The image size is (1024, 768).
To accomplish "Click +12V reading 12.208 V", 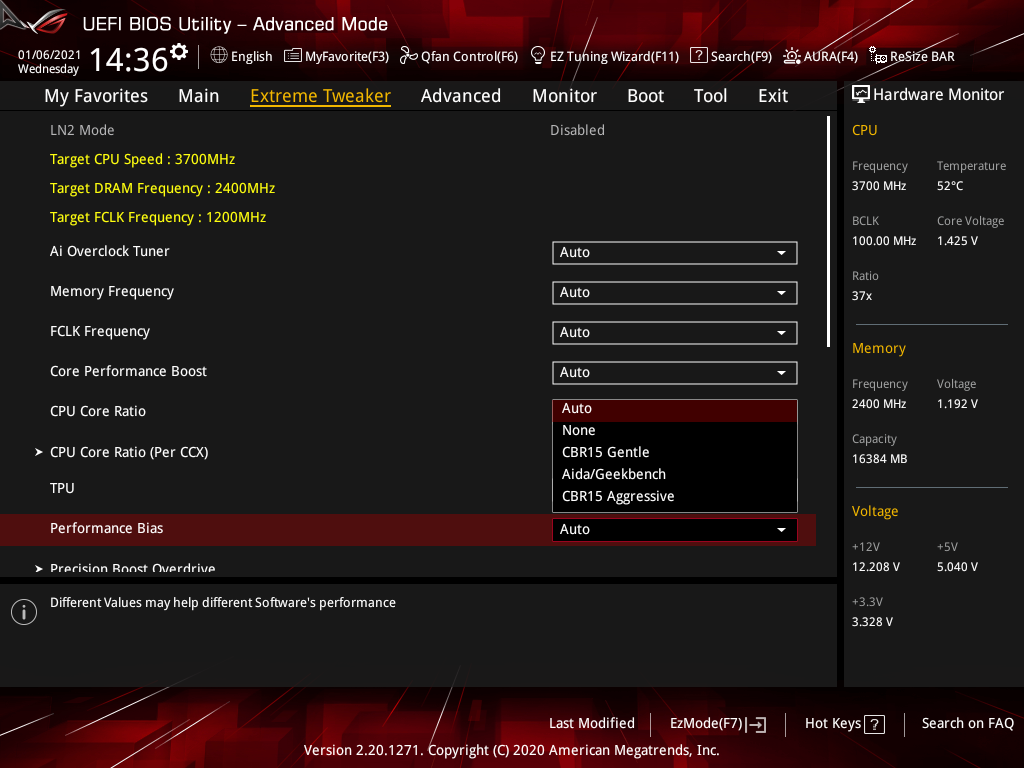I will 876,567.
